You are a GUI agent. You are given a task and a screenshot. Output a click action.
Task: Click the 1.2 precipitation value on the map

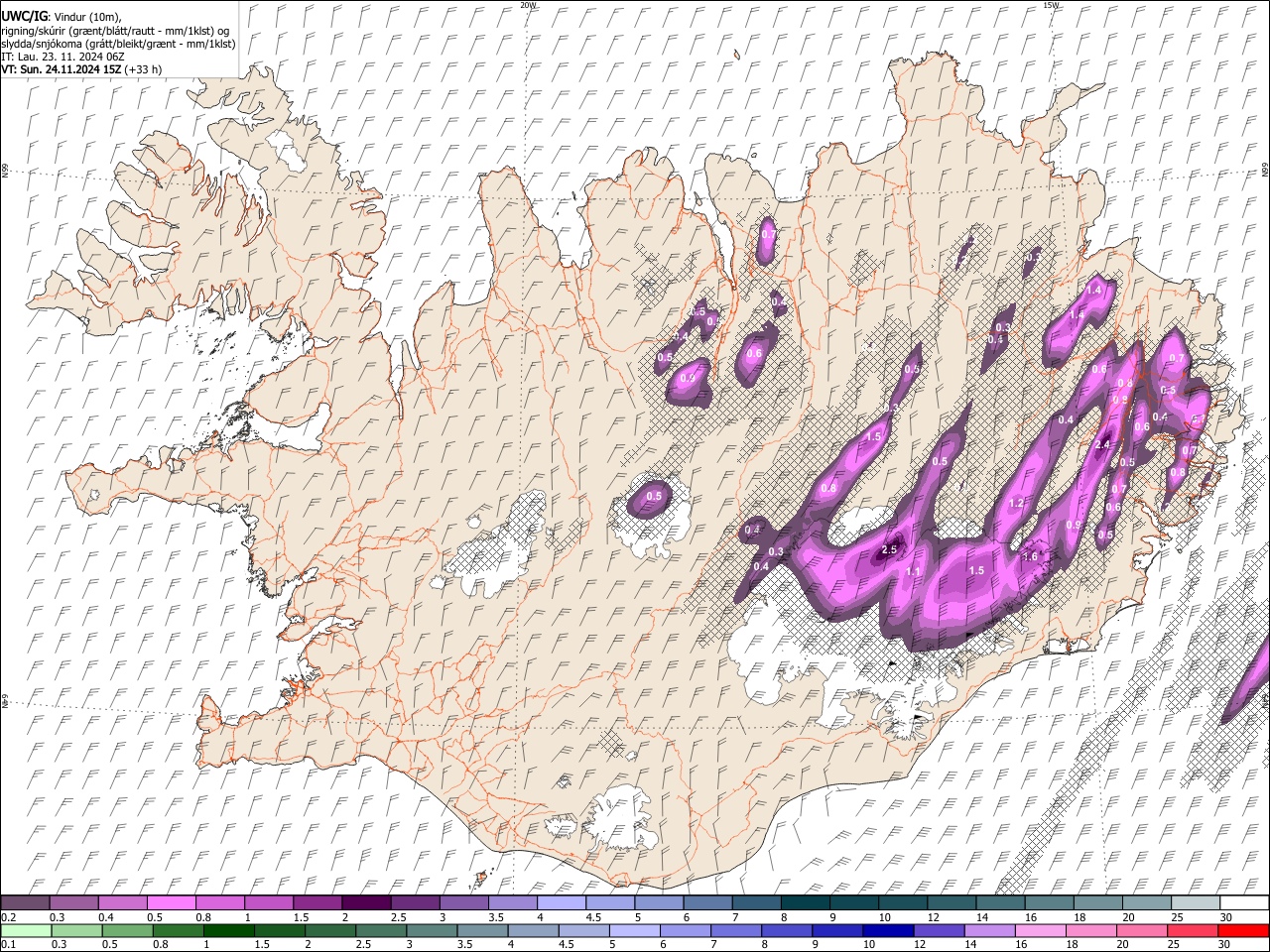(x=1016, y=504)
